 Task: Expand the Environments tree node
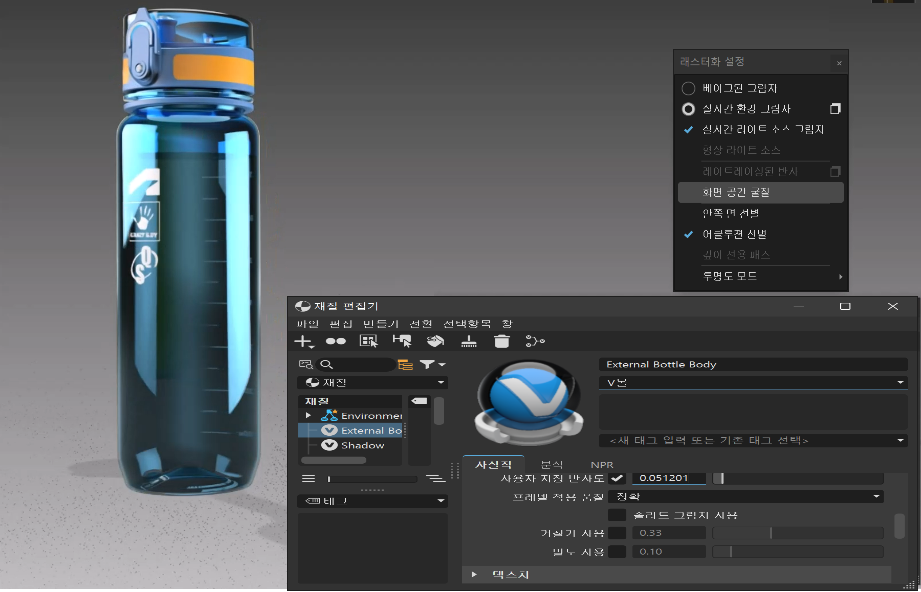[x=308, y=415]
